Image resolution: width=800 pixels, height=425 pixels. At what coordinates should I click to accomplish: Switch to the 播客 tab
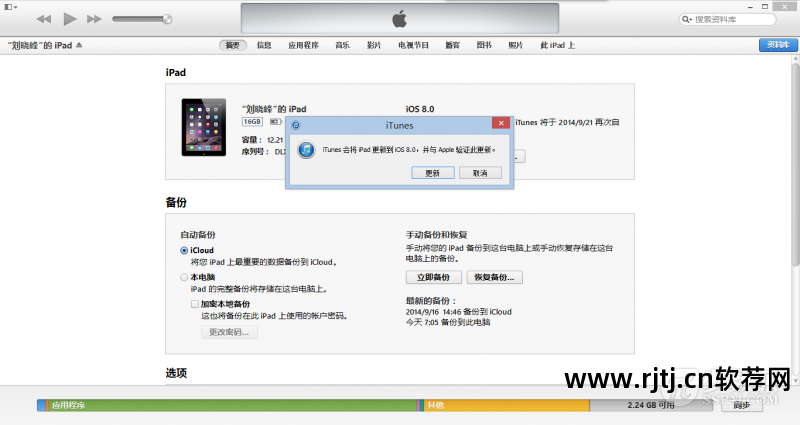[x=453, y=45]
